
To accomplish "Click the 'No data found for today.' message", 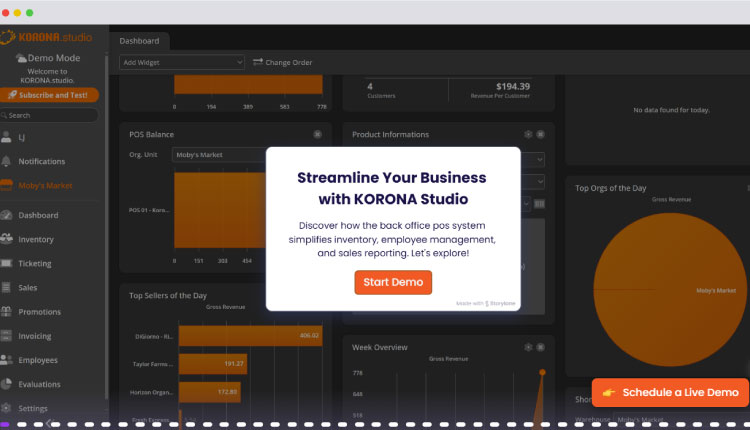I will [x=671, y=110].
